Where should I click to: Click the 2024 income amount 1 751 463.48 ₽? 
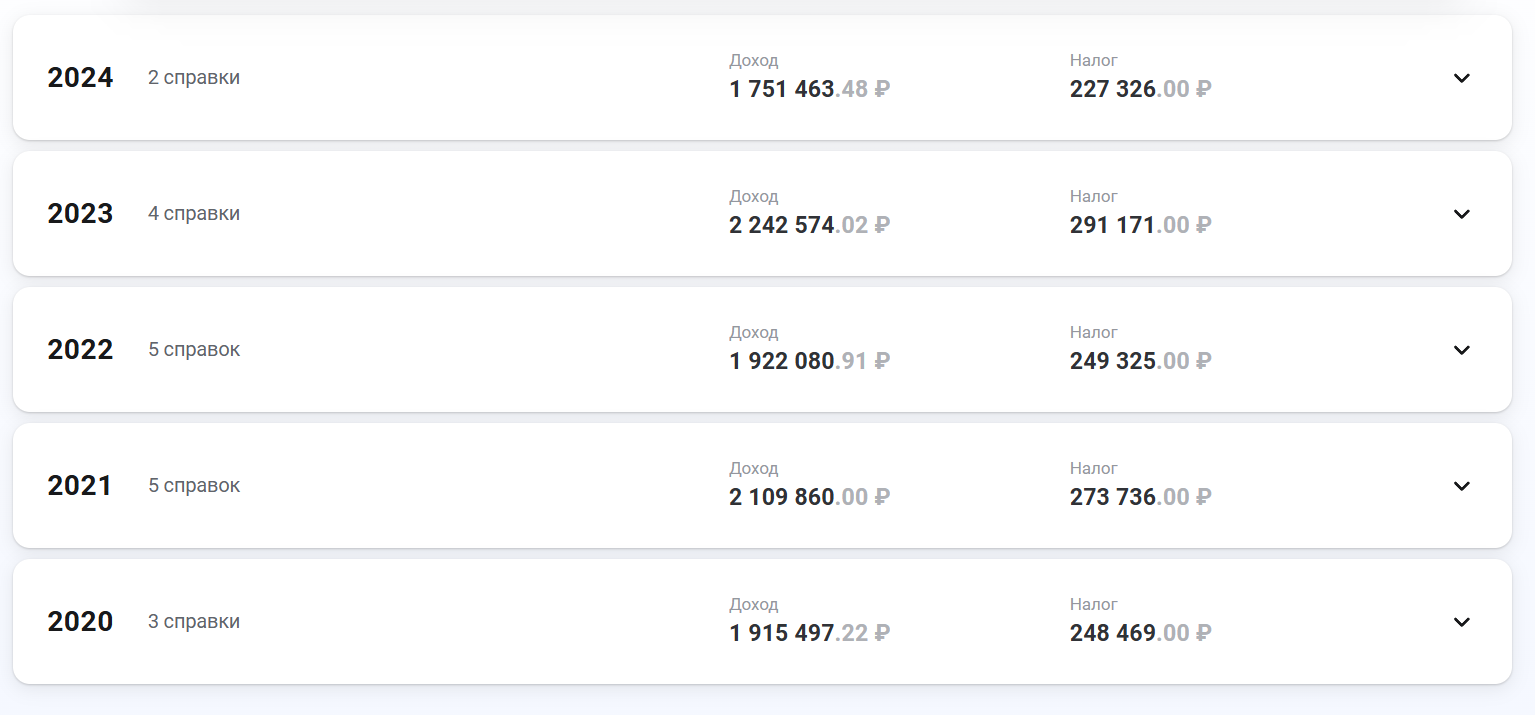tap(809, 90)
